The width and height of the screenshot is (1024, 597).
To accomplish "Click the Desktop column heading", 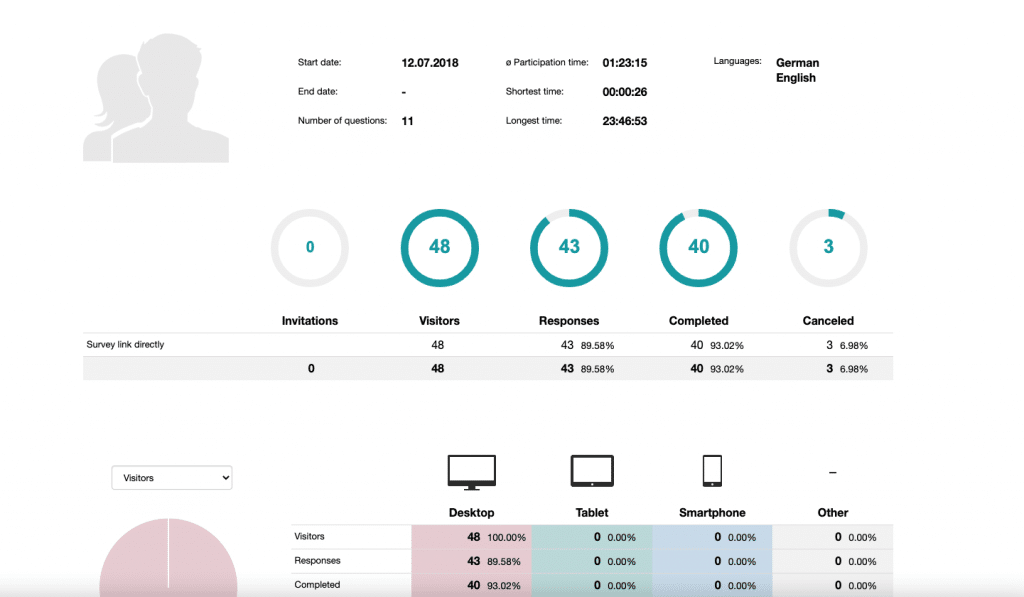I will (x=472, y=513).
